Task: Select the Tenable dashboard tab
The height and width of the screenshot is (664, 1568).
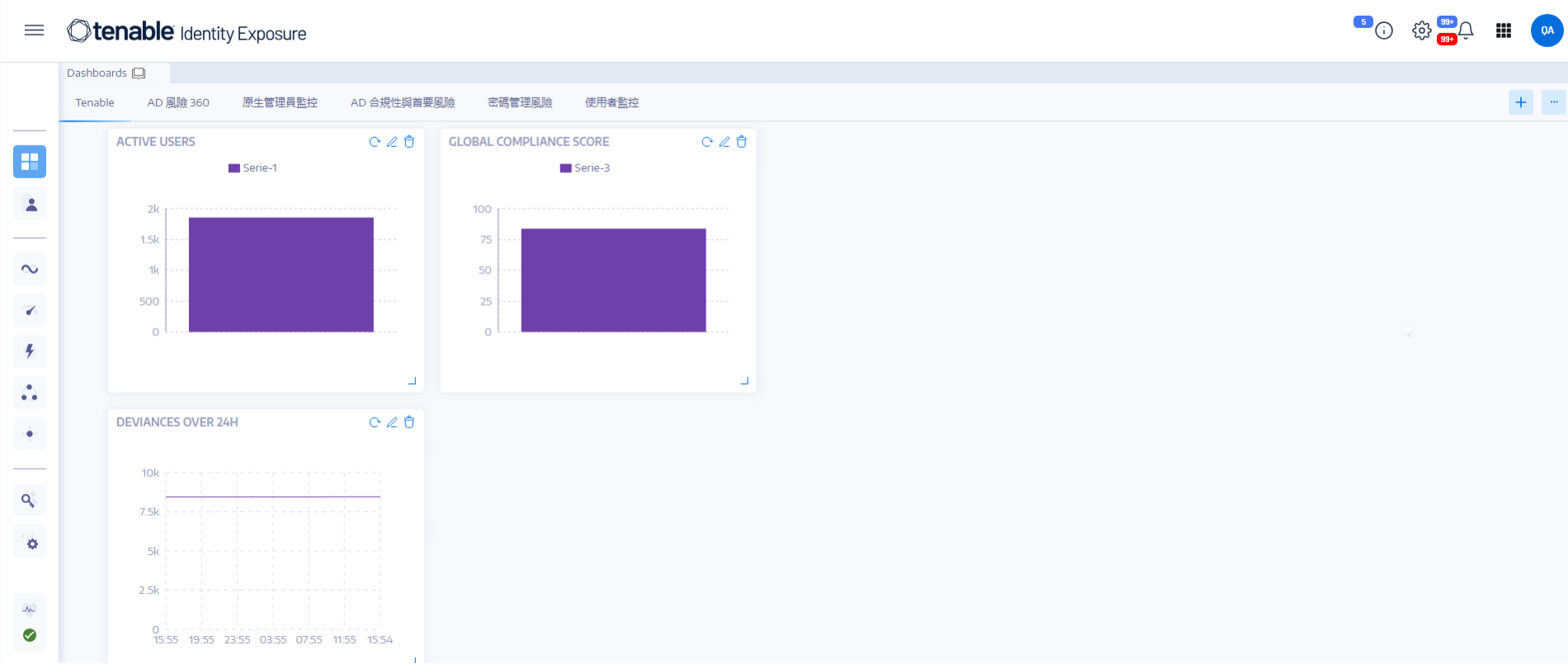Action: coord(95,102)
